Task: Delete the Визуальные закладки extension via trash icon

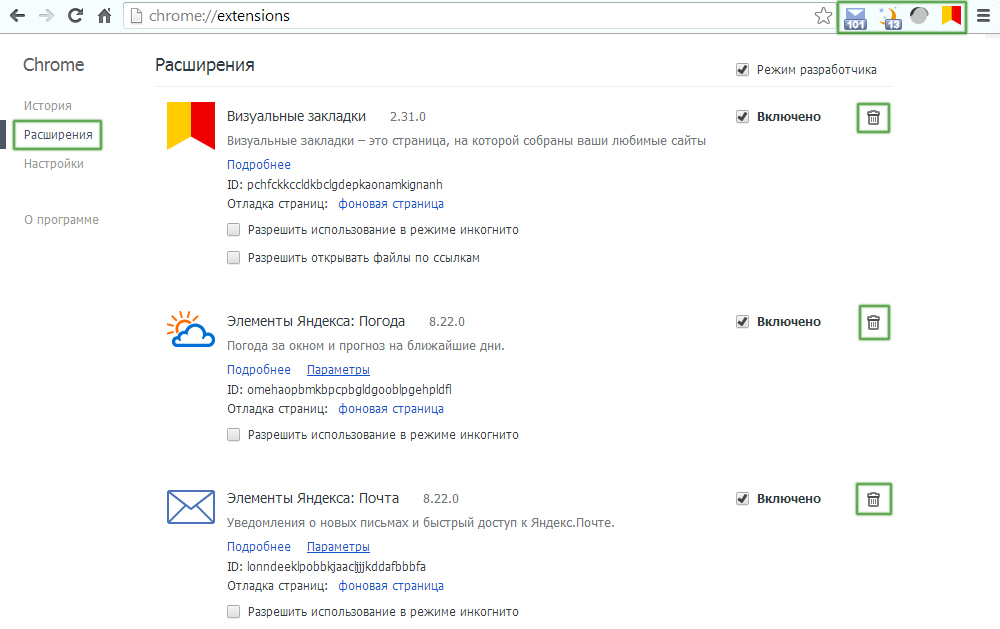Action: (x=873, y=117)
